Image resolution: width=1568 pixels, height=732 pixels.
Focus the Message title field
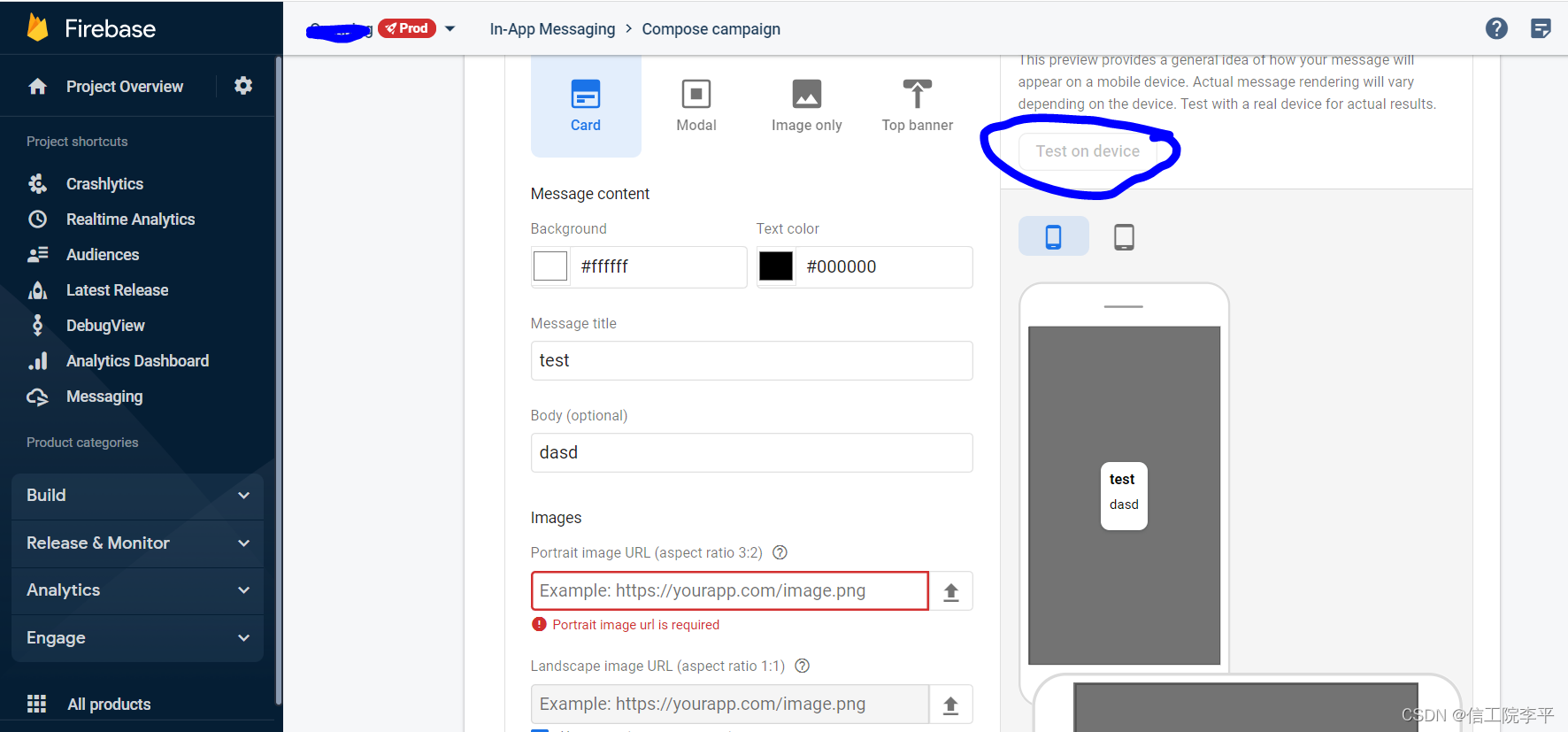(x=751, y=361)
